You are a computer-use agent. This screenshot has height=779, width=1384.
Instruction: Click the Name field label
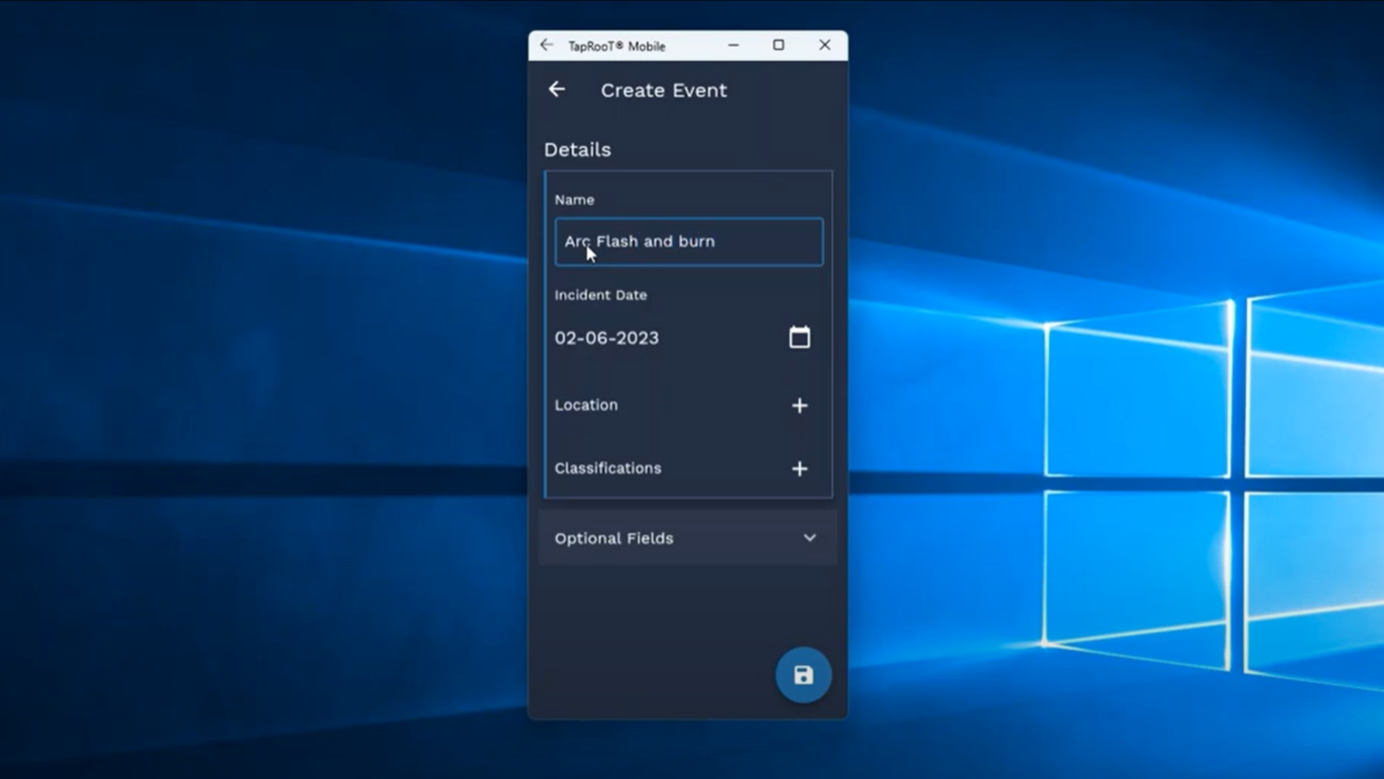574,200
